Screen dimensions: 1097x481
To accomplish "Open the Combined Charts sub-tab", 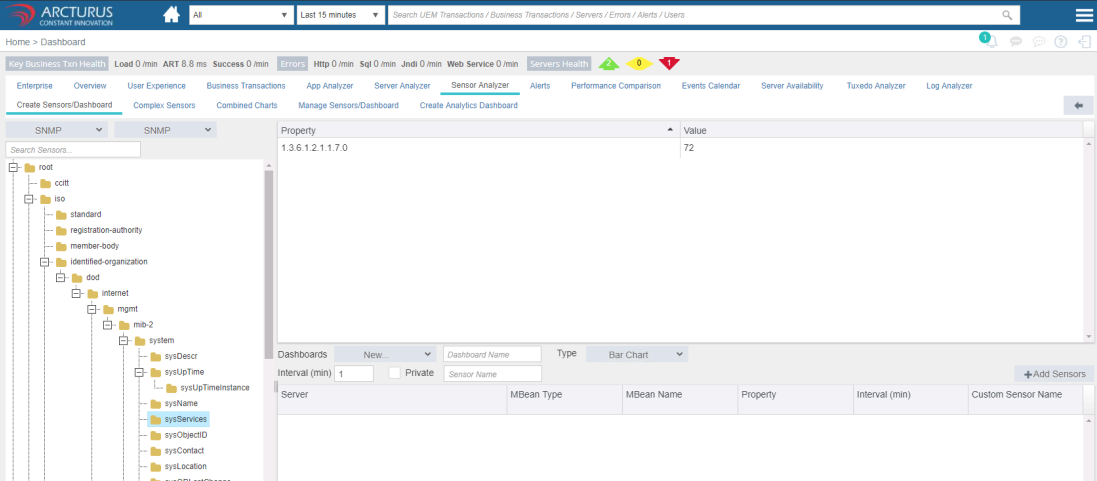I will 246,105.
